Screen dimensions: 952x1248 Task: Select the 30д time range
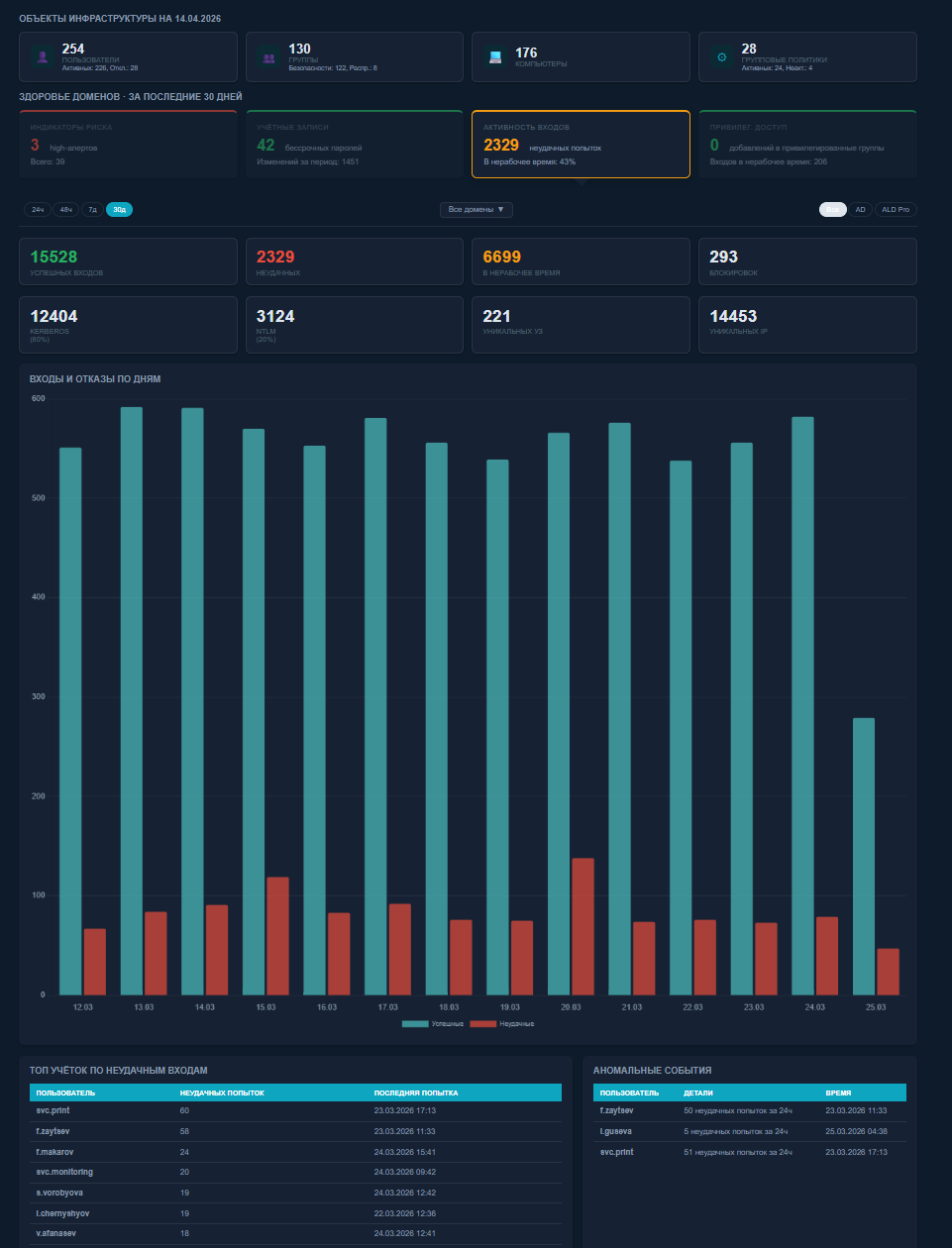(119, 210)
